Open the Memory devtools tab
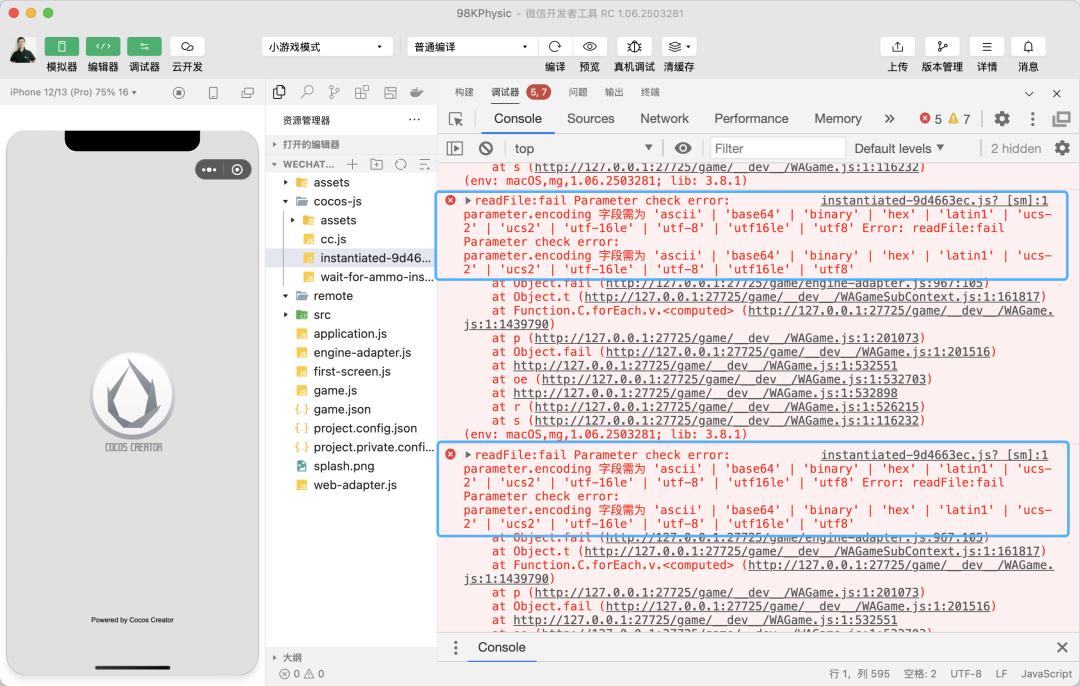1080x686 pixels. pos(838,118)
